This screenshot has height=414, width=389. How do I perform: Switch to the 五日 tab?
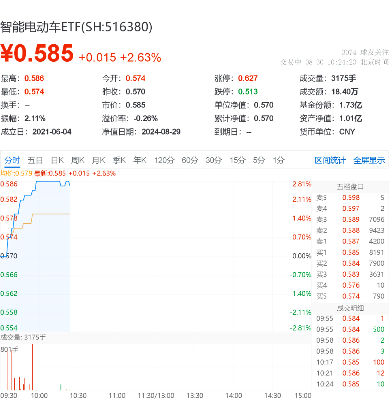pyautogui.click(x=35, y=160)
